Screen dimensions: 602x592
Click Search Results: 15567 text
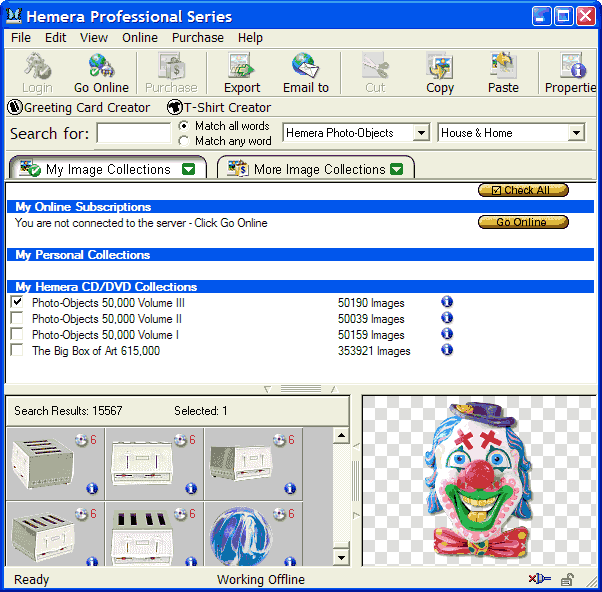pyautogui.click(x=68, y=411)
